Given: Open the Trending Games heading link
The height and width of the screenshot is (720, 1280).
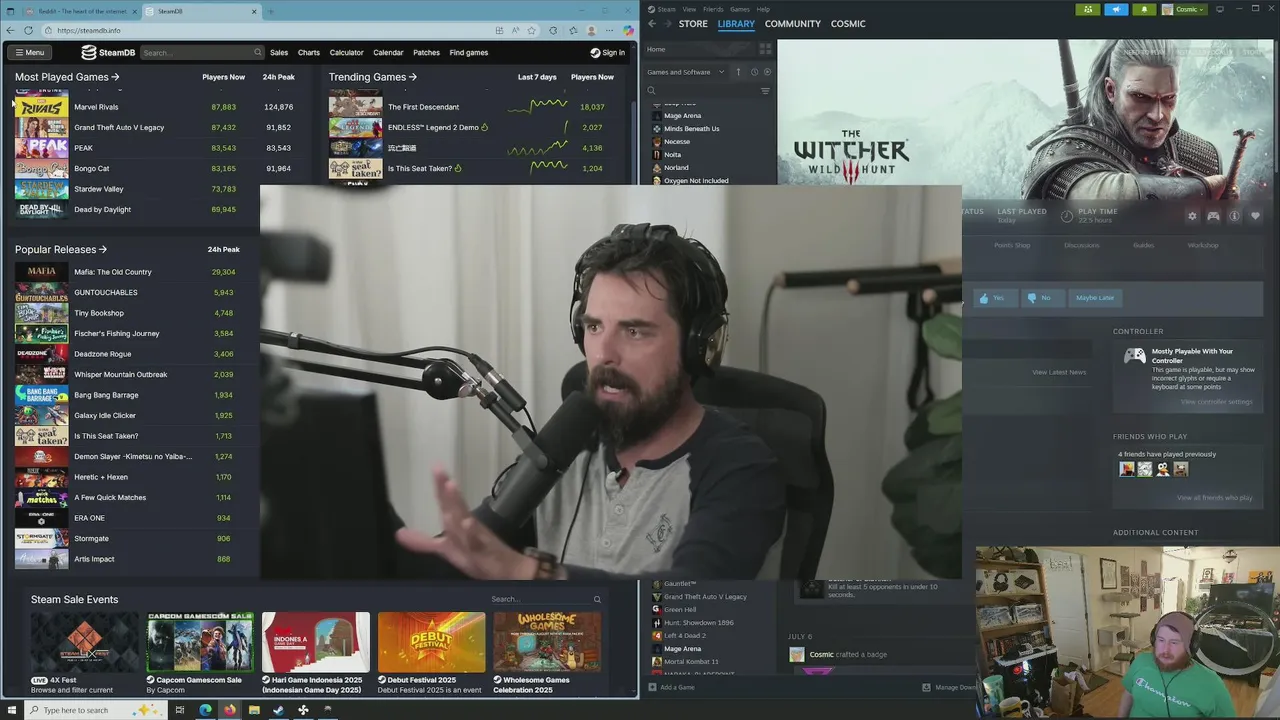Looking at the screenshot, I should (x=373, y=77).
